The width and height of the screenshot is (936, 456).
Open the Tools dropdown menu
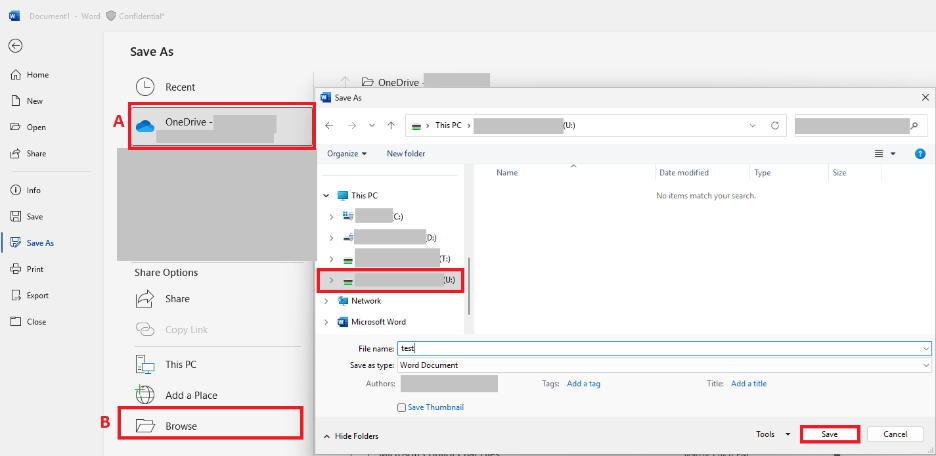click(773, 435)
